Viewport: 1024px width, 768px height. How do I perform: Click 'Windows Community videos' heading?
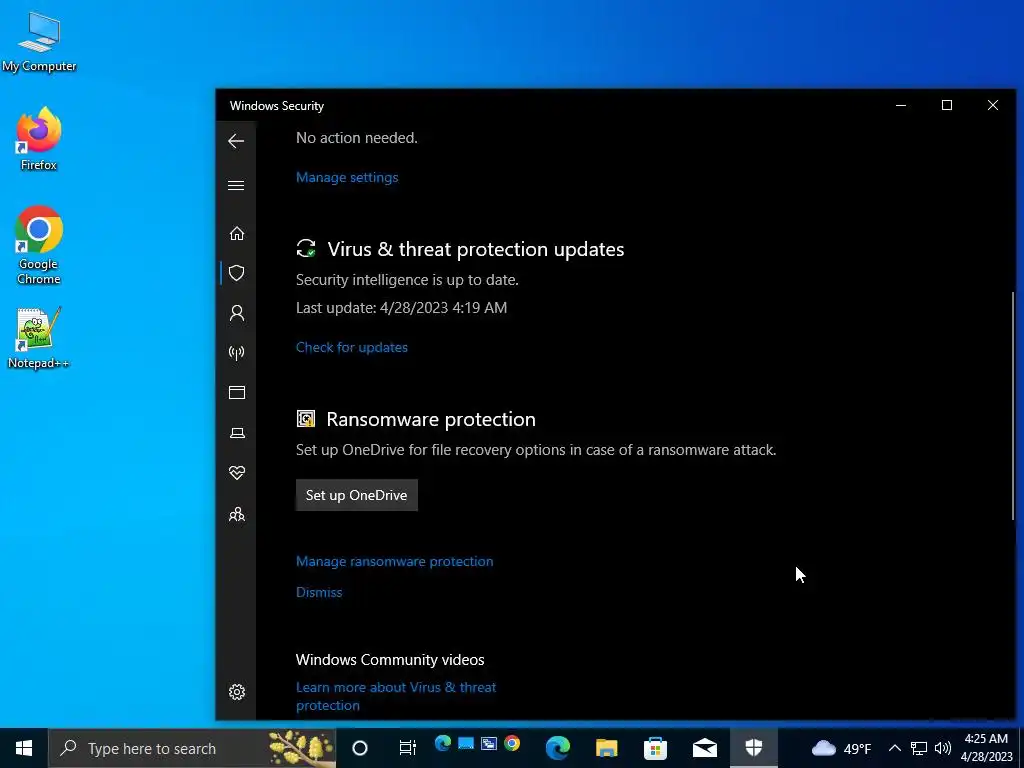tap(390, 660)
